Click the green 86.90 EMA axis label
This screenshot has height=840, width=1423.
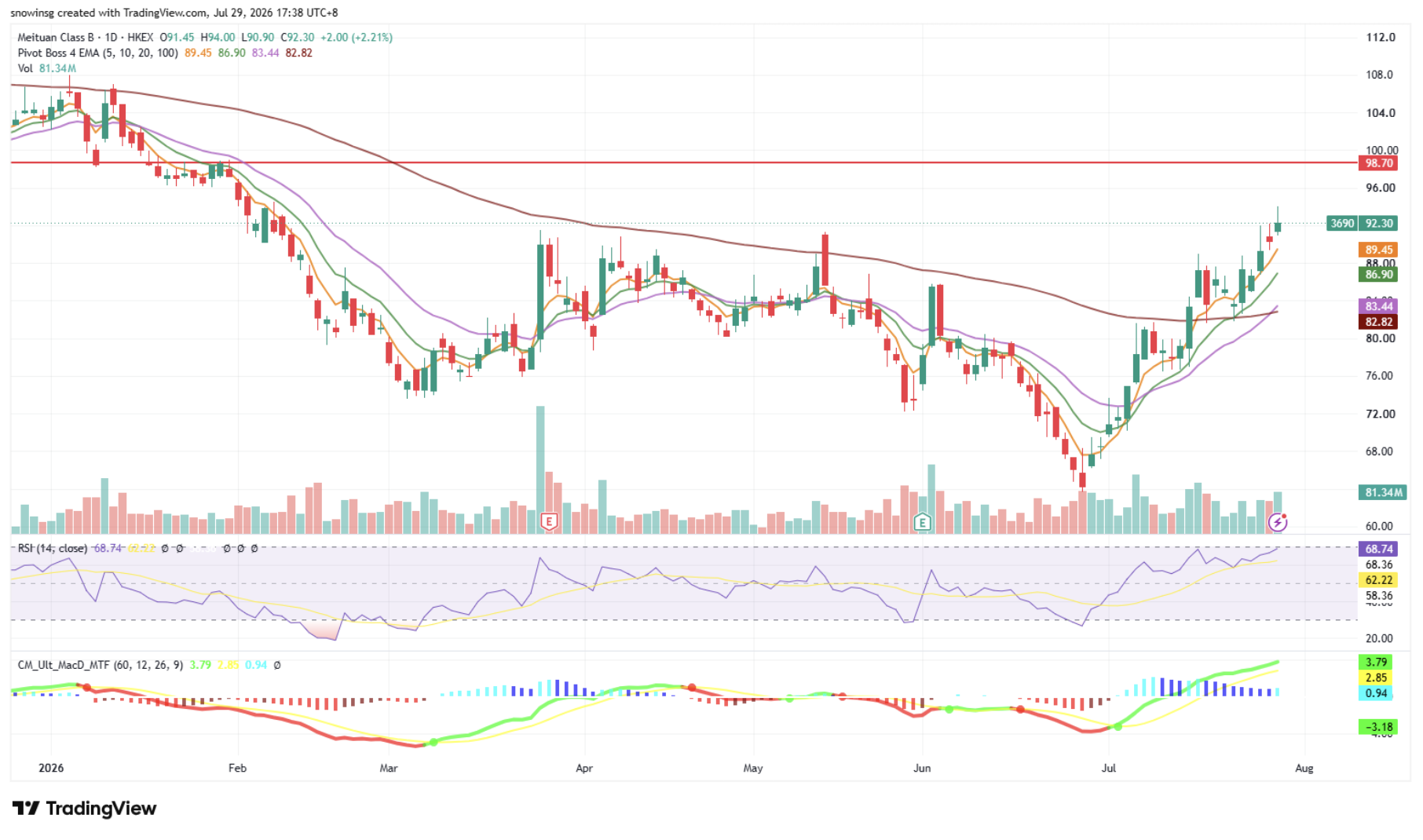1378,274
